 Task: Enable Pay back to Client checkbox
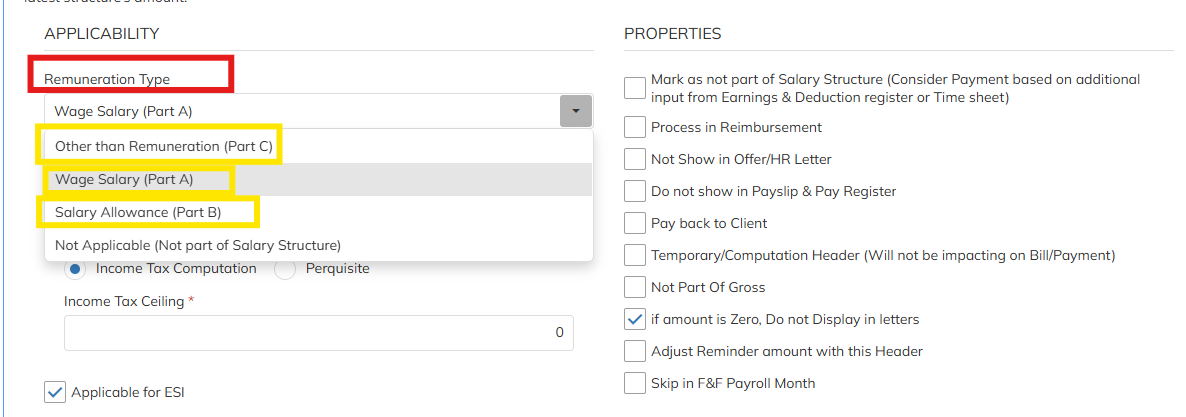pos(635,223)
